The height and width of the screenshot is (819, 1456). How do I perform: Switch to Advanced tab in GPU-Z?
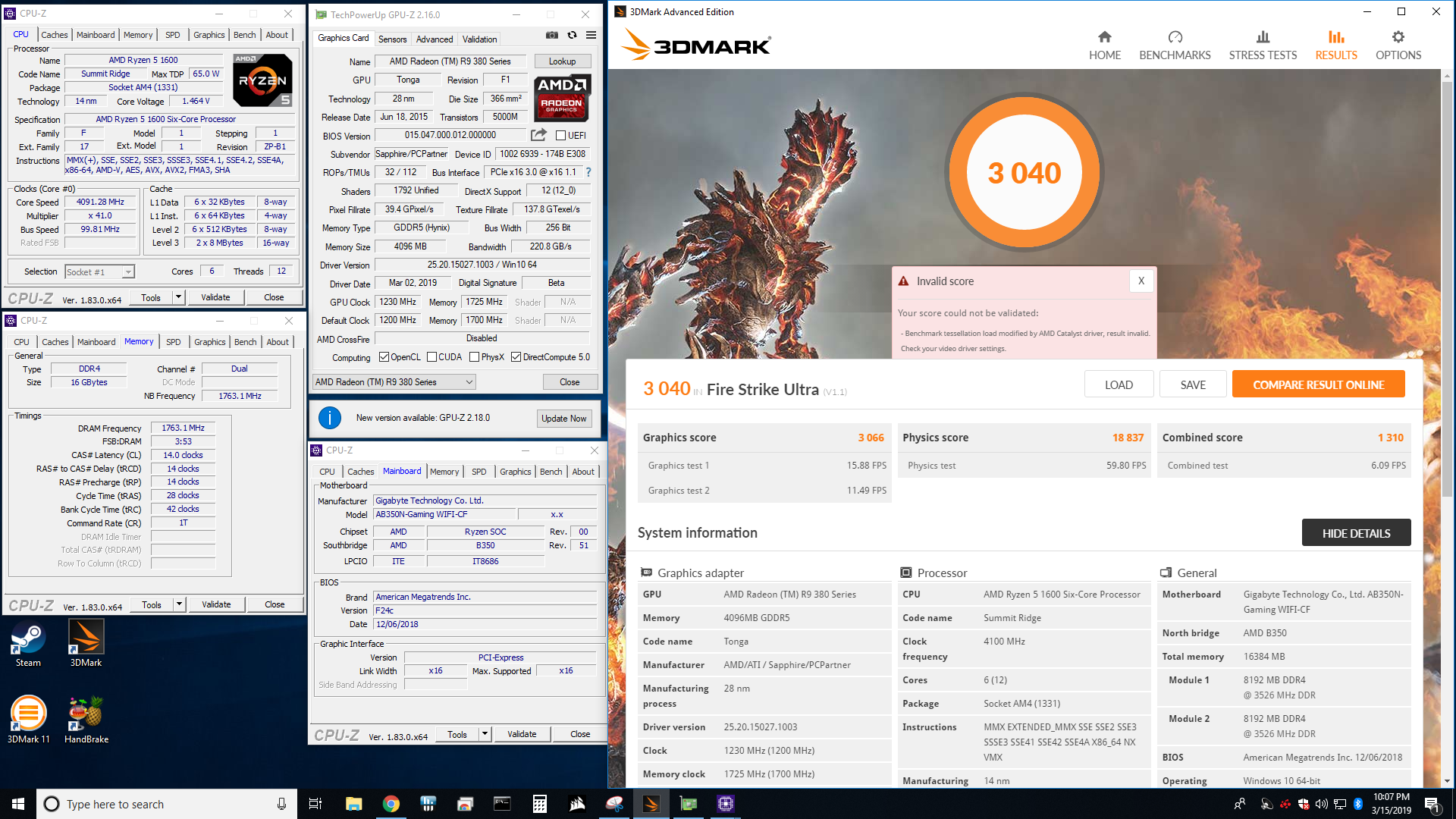tap(435, 39)
